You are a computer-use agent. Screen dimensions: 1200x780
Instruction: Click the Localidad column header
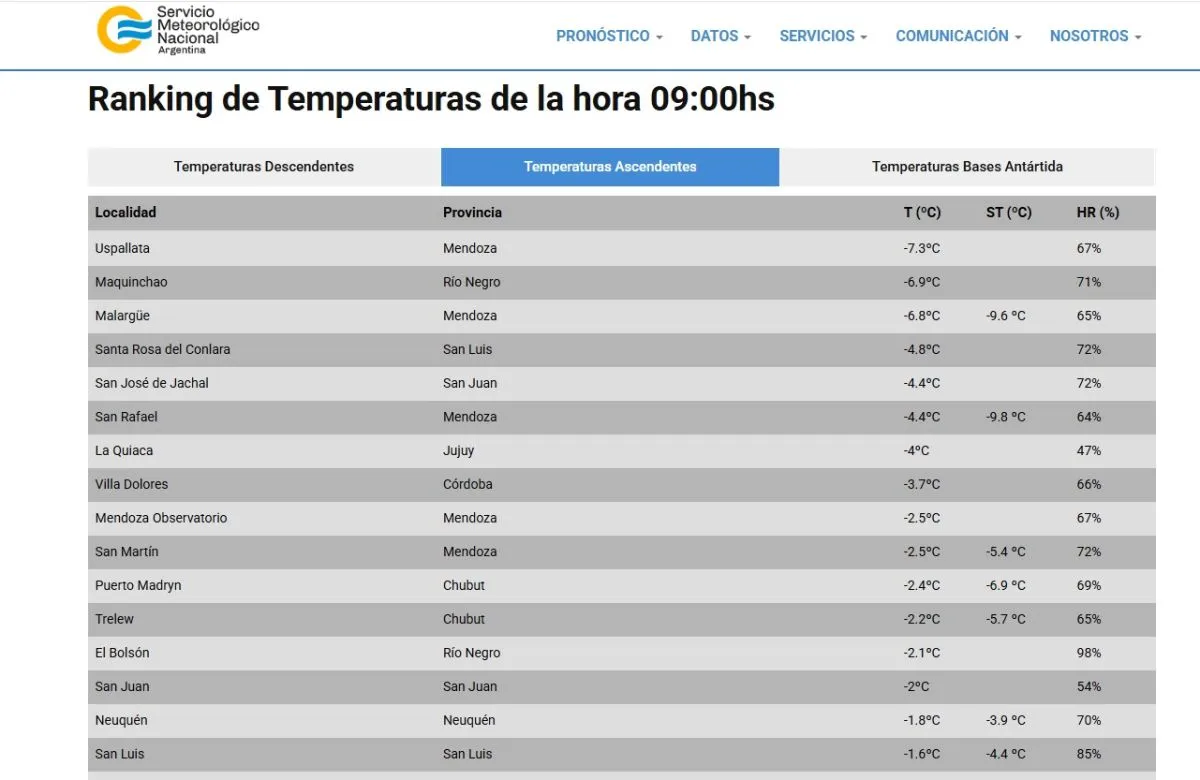(126, 212)
